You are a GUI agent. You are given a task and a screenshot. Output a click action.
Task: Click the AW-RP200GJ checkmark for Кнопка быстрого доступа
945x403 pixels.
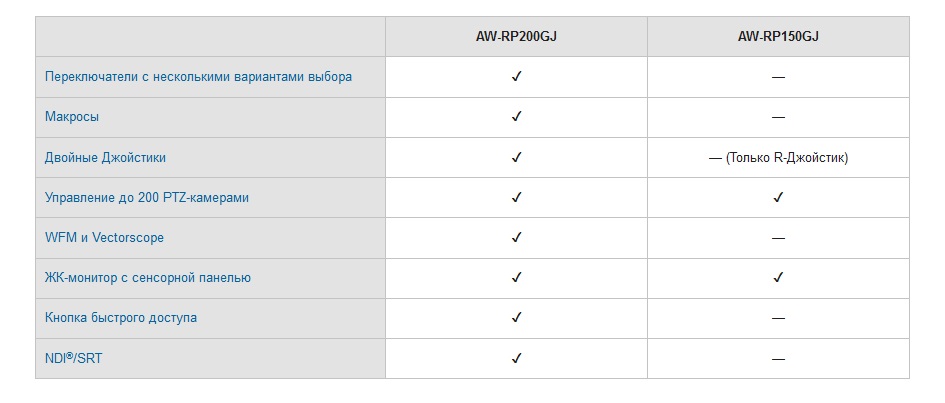[x=516, y=317]
